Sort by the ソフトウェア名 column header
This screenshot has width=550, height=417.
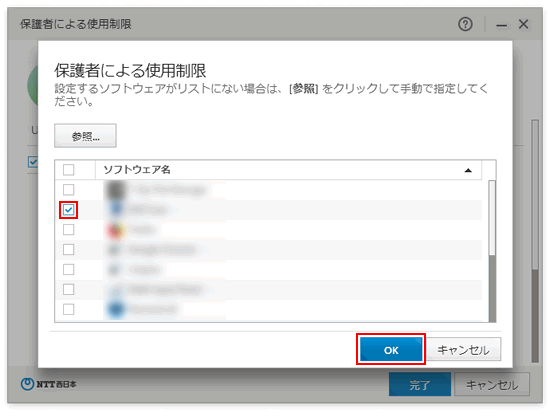pyautogui.click(x=137, y=170)
